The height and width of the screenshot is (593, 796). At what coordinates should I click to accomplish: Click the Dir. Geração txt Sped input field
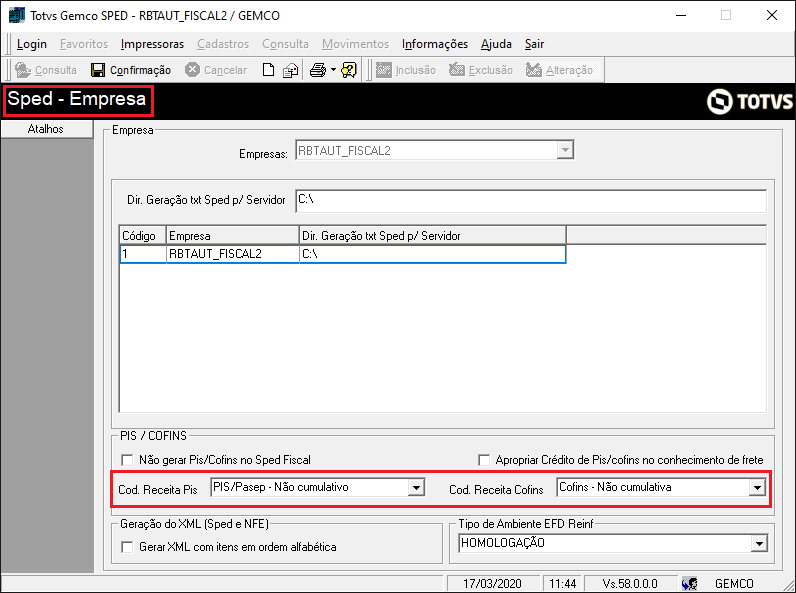[x=530, y=201]
